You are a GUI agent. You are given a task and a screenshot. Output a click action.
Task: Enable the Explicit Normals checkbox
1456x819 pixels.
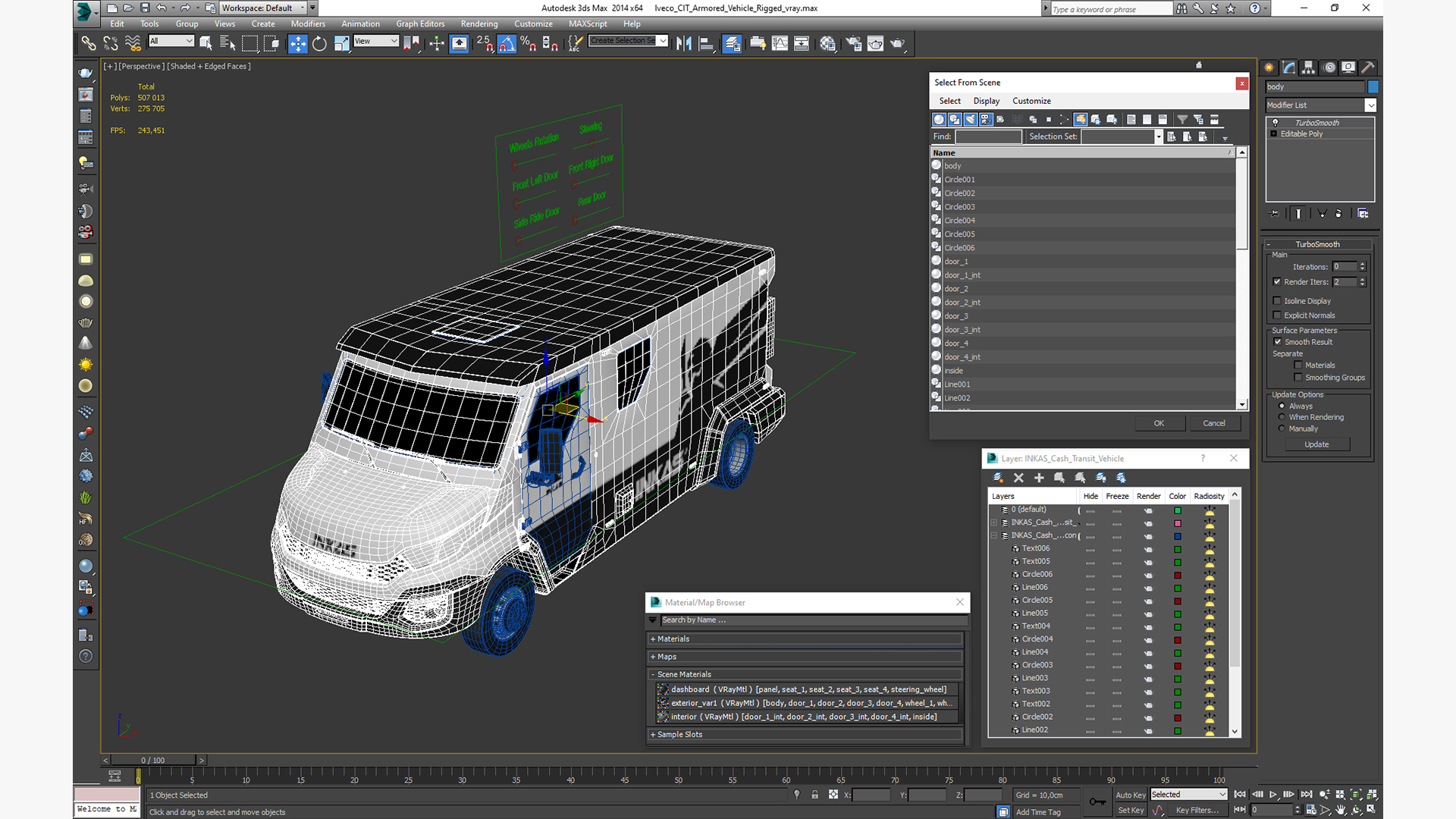pyautogui.click(x=1277, y=315)
